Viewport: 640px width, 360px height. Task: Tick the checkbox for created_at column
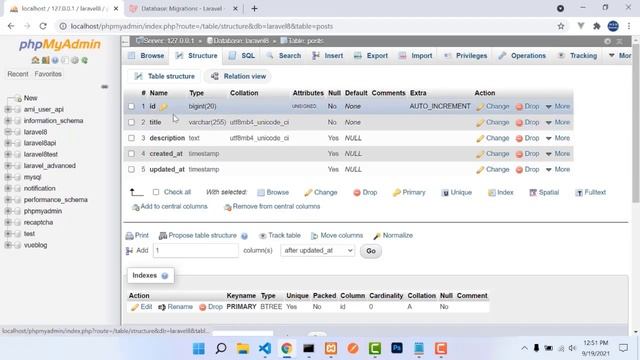(131, 153)
